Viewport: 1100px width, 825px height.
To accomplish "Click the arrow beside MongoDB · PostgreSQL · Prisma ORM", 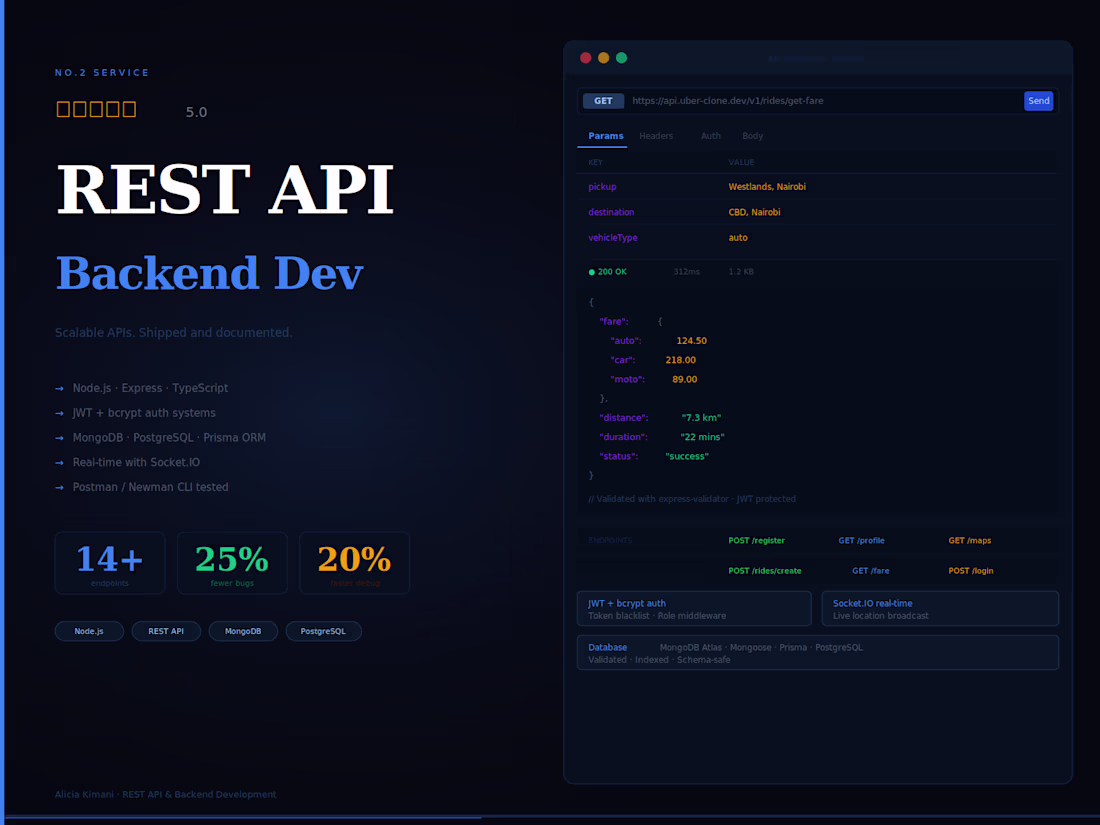I will 60,438.
